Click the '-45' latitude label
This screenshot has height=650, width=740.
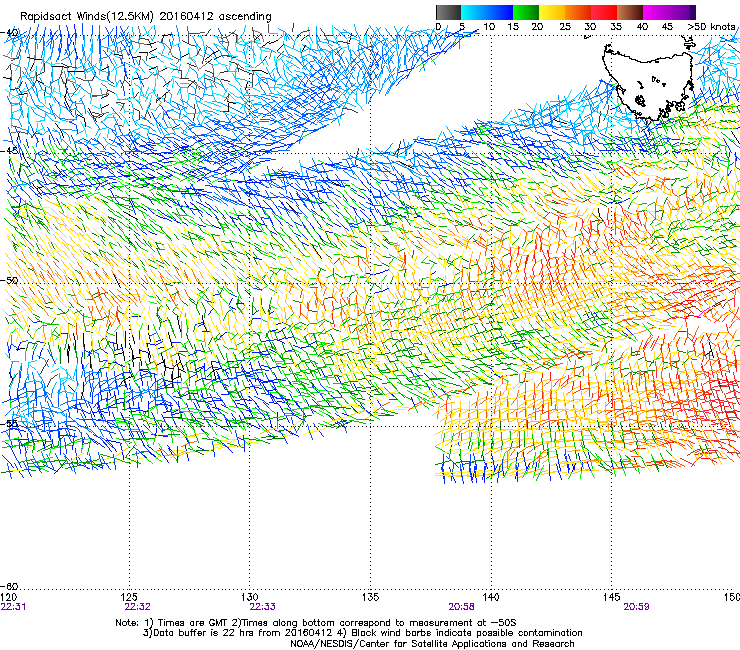click(10, 151)
